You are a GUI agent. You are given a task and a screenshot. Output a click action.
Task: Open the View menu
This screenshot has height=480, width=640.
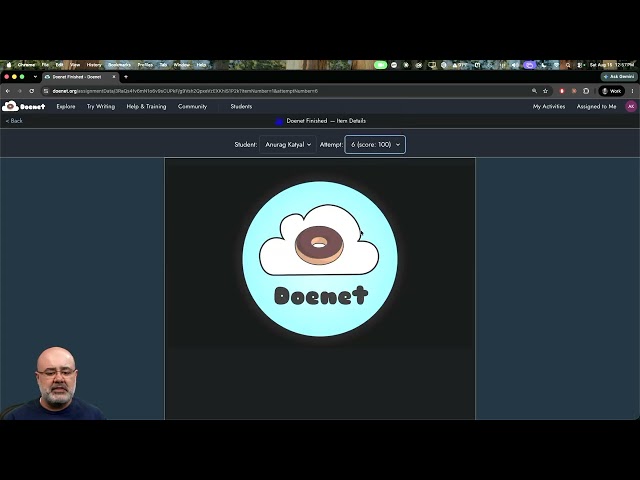75,65
